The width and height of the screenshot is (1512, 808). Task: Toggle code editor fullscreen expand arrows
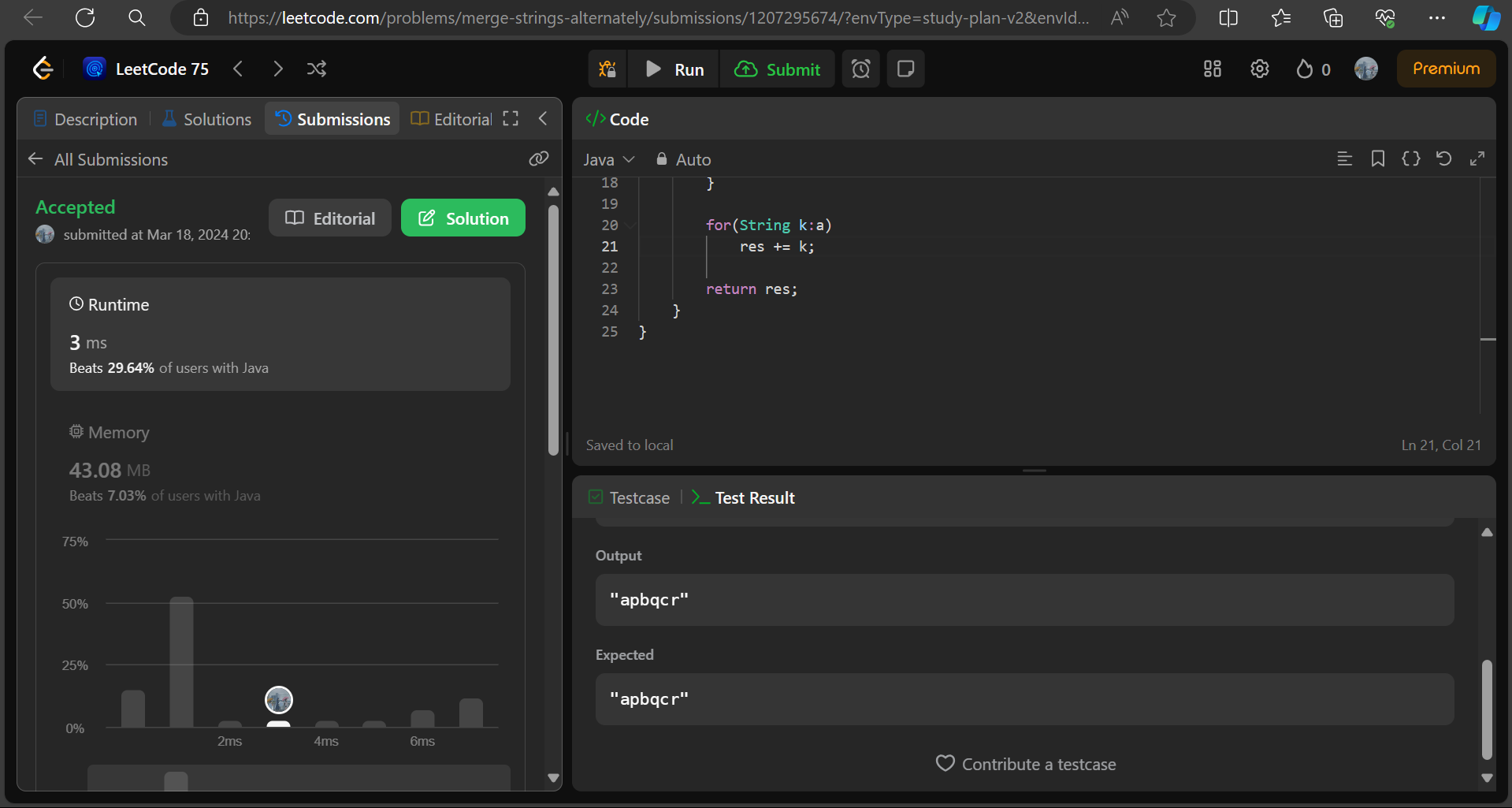pos(1478,158)
